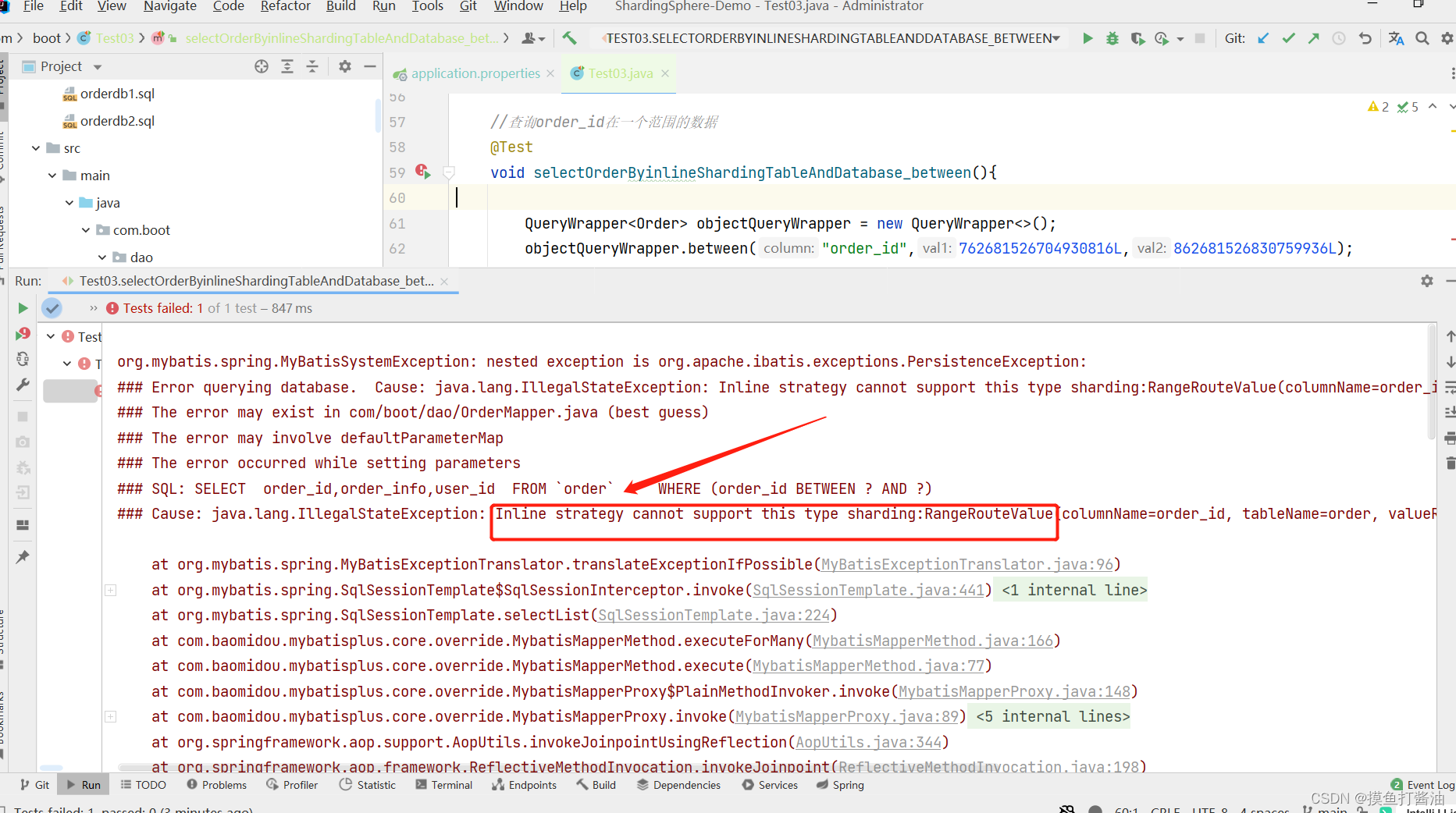Screen dimensions: 1456x813
Task: Collapse the Test results root node
Action: (51, 336)
